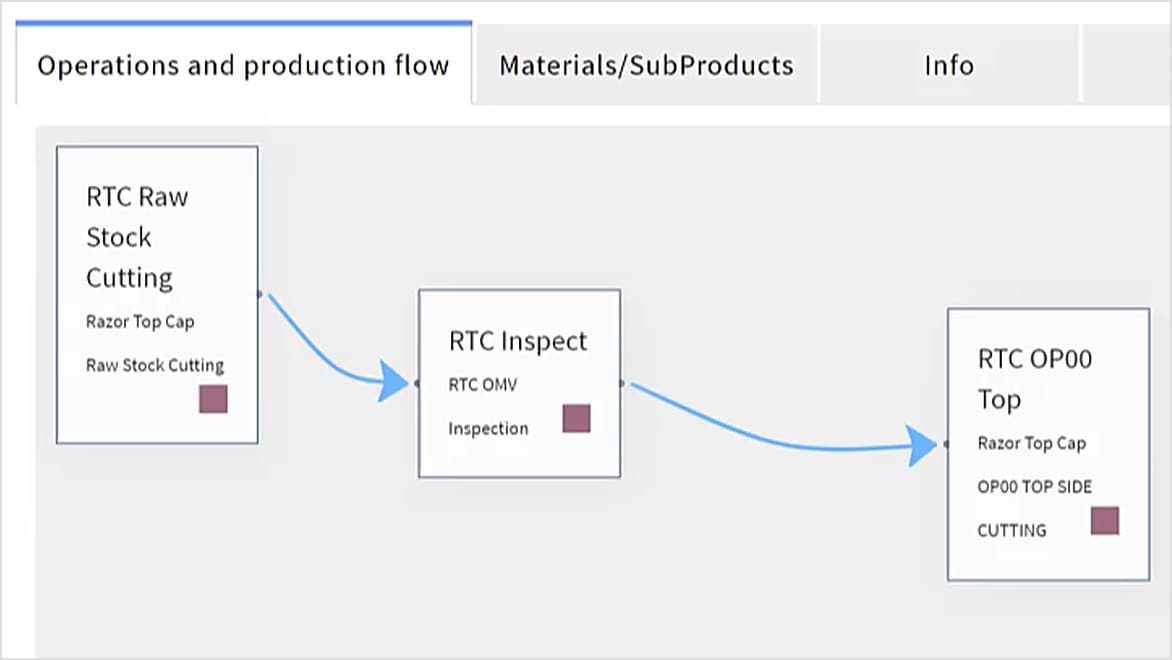Open the Info tab
1172x660 pixels.
click(948, 65)
